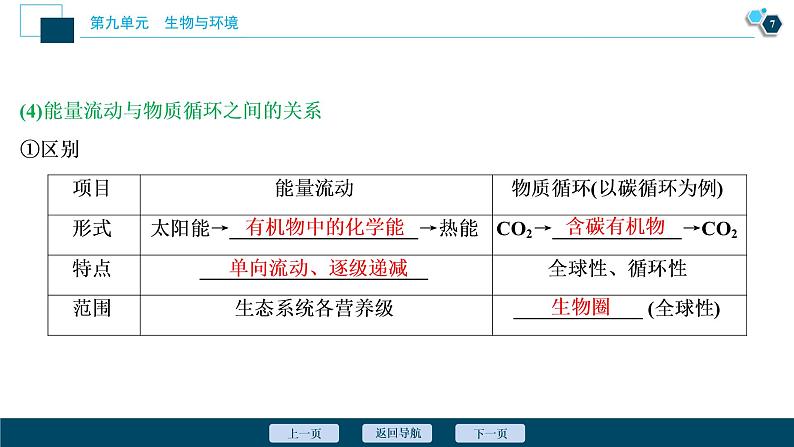
Task: Click the dark blue square logo
Action: [57, 30]
